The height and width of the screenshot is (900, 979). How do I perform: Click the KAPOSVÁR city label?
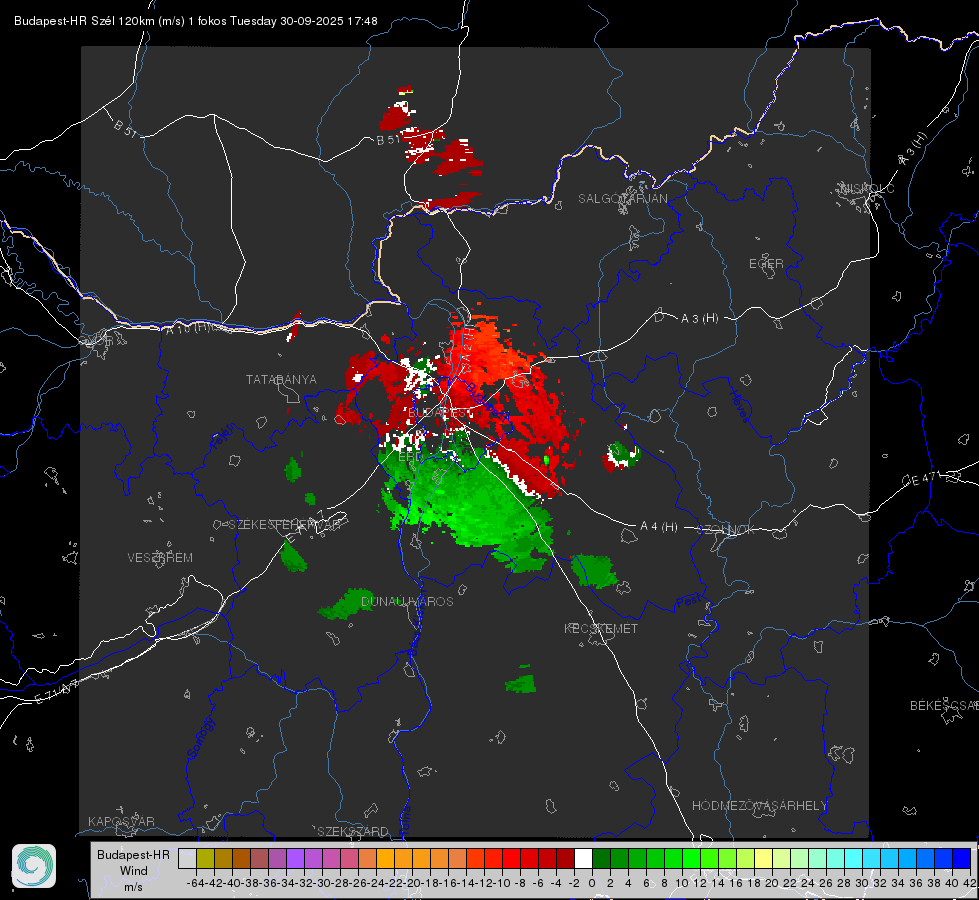(x=121, y=821)
